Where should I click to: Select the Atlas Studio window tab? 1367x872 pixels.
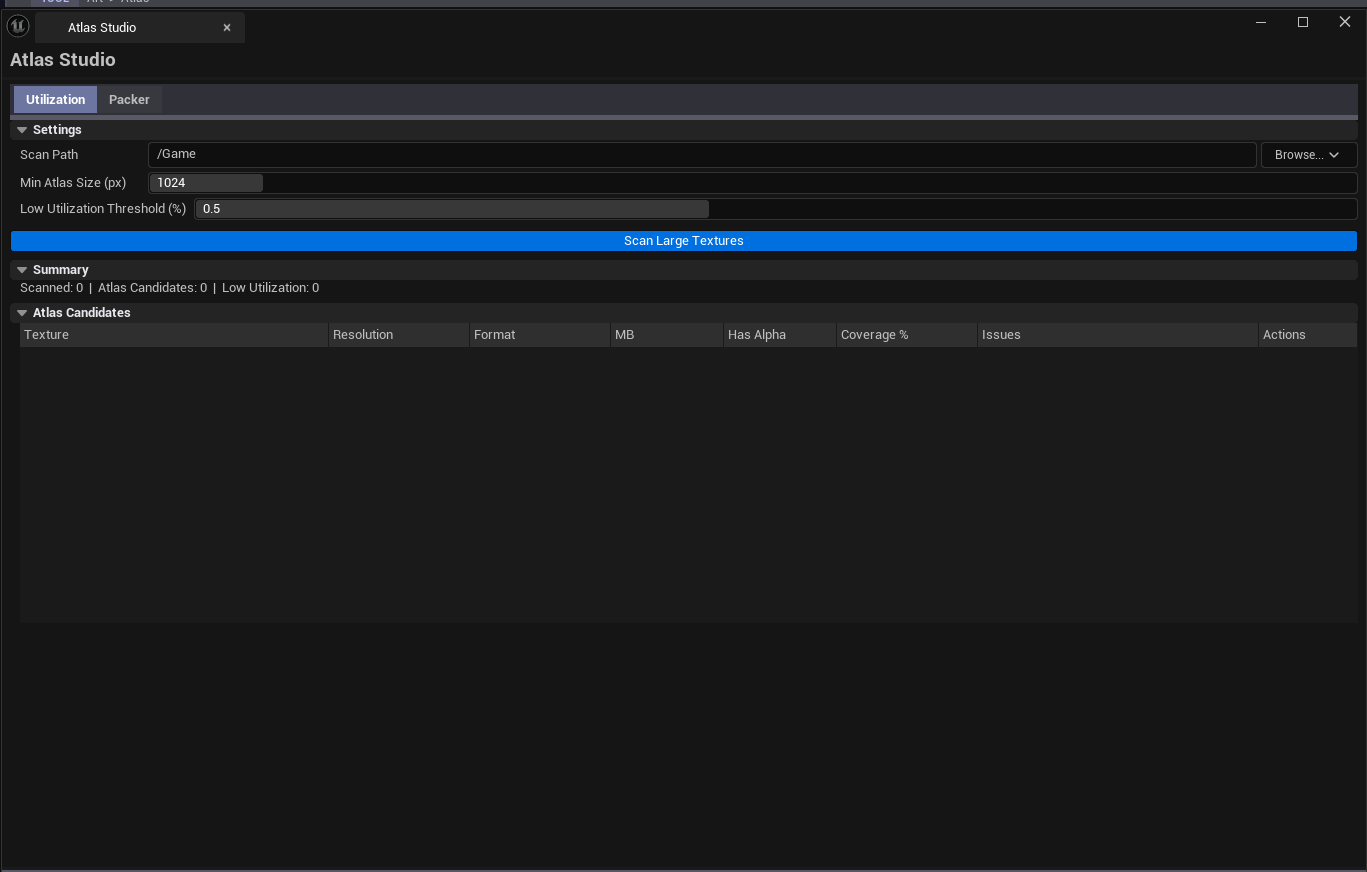(140, 27)
